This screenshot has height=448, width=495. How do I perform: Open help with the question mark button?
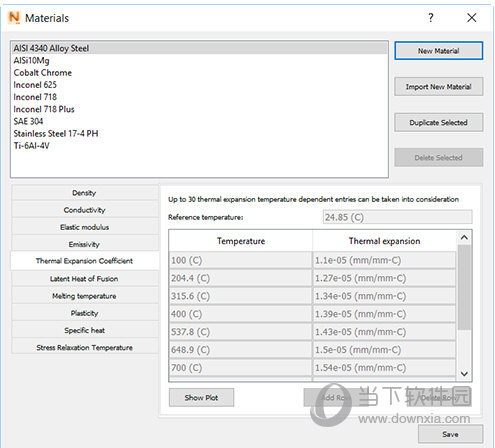point(431,17)
